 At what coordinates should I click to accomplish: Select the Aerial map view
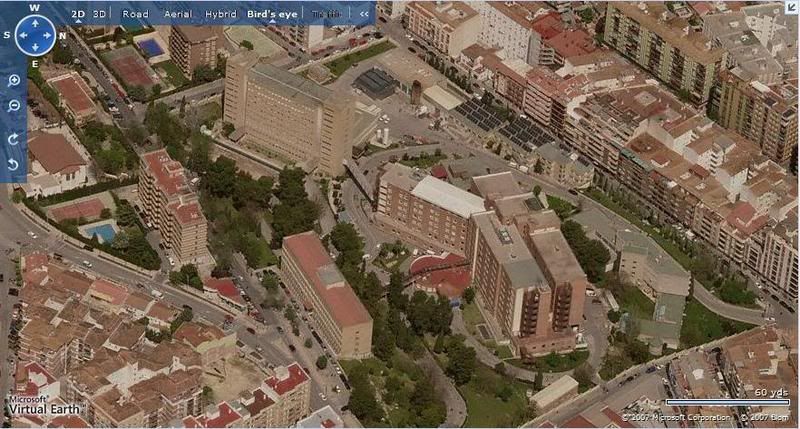tap(178, 14)
